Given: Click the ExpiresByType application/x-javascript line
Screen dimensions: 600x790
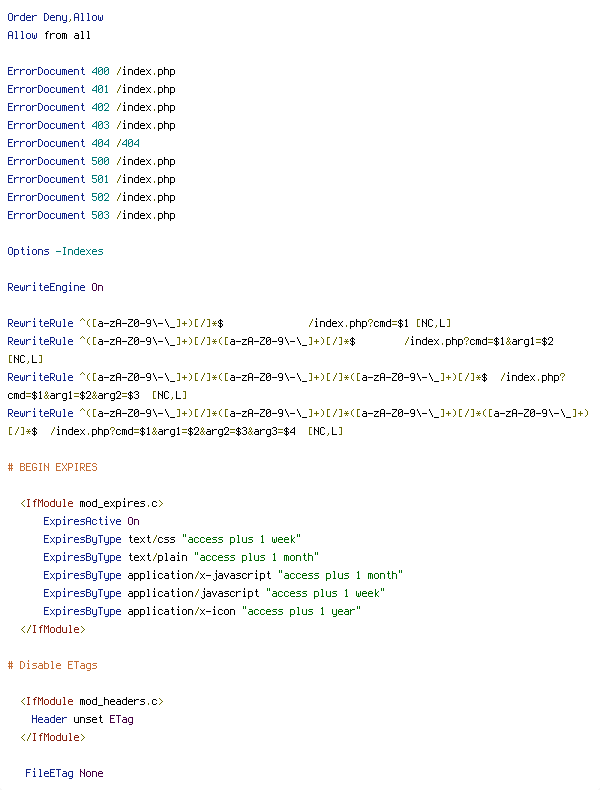Looking at the screenshot, I should tap(223, 575).
